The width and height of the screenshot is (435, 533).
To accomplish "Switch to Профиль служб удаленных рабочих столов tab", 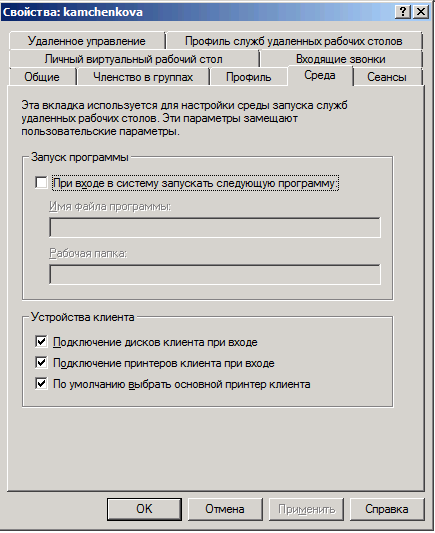I will pyautogui.click(x=294, y=41).
